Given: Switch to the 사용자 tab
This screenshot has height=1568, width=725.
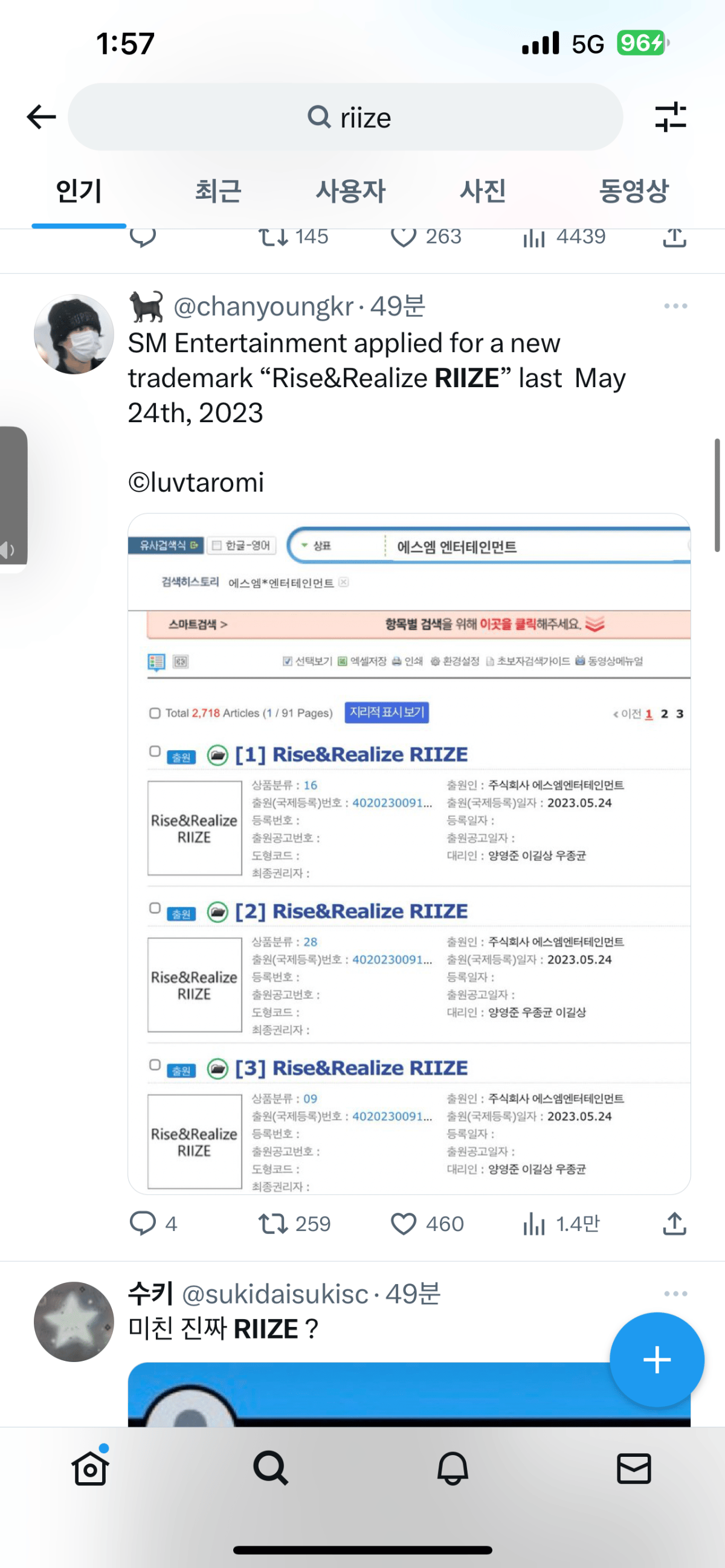Looking at the screenshot, I should tap(350, 191).
